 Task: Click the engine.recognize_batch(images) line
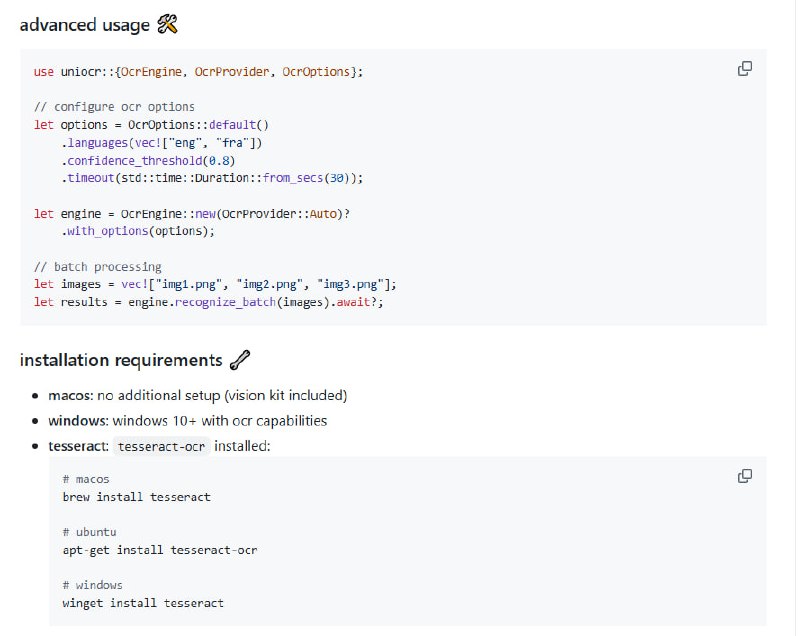click(x=208, y=302)
